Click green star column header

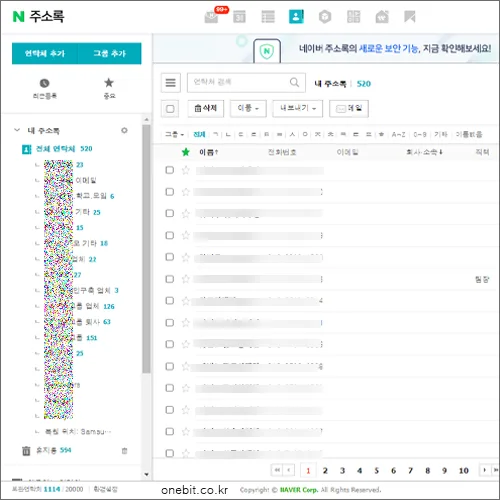pos(186,152)
